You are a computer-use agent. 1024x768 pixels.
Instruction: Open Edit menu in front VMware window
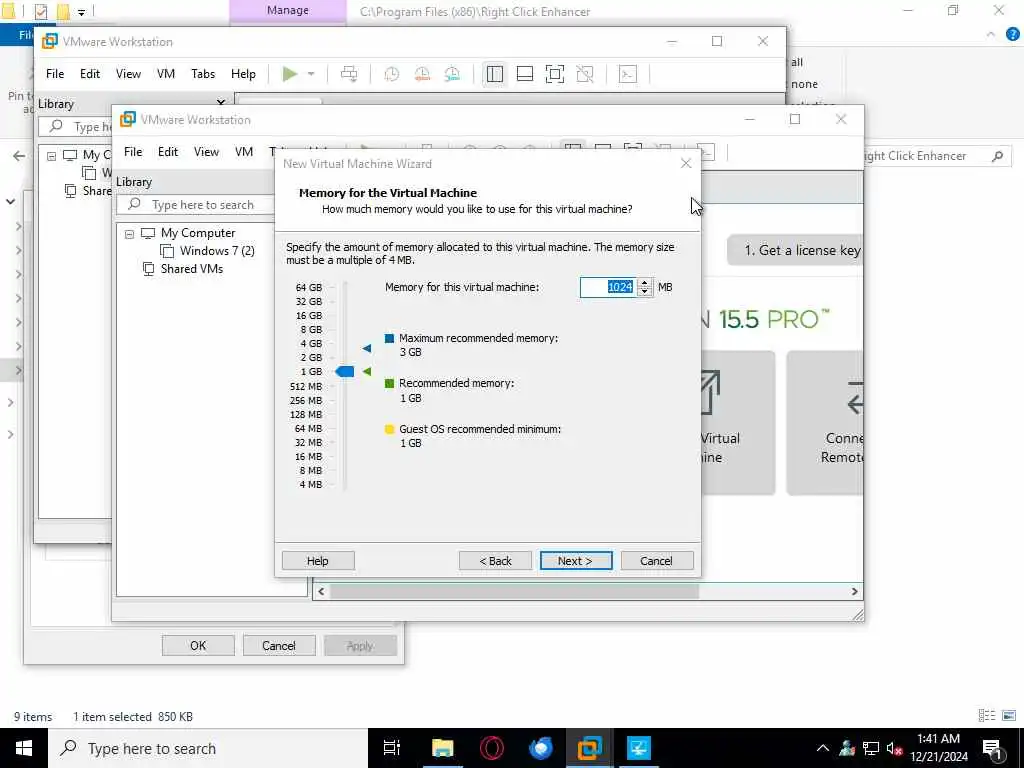pos(168,152)
